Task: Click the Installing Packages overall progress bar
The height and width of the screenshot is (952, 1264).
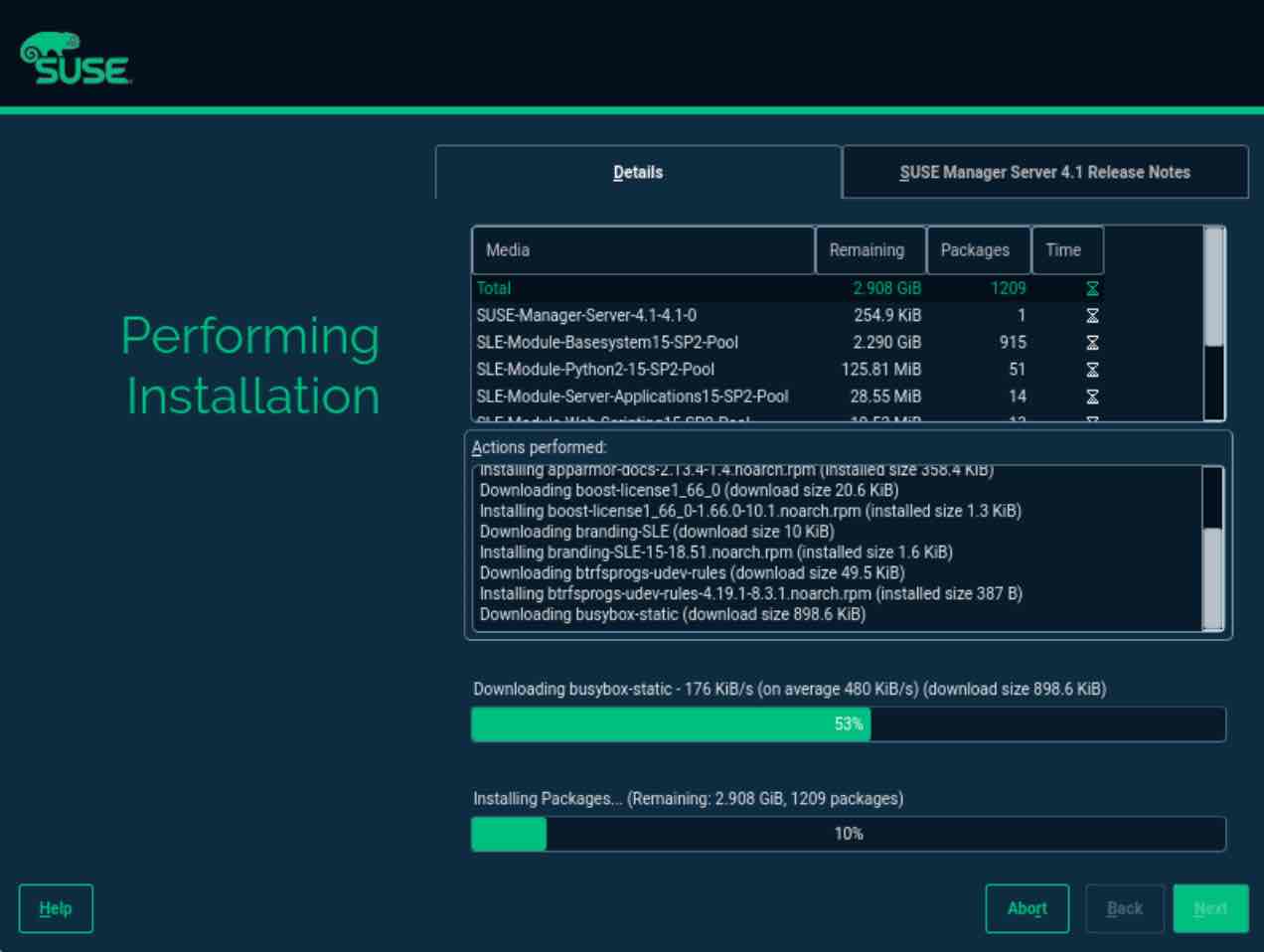Action: [x=849, y=834]
